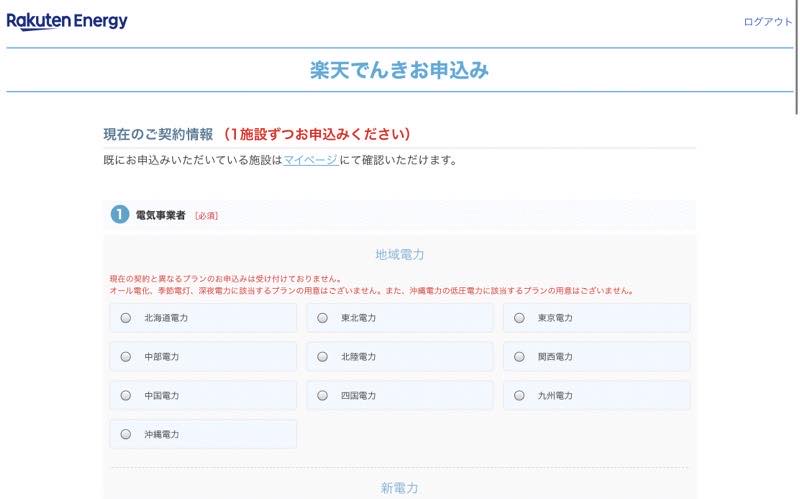Select the 東北電力 radio button
800x499 pixels.
coord(322,318)
